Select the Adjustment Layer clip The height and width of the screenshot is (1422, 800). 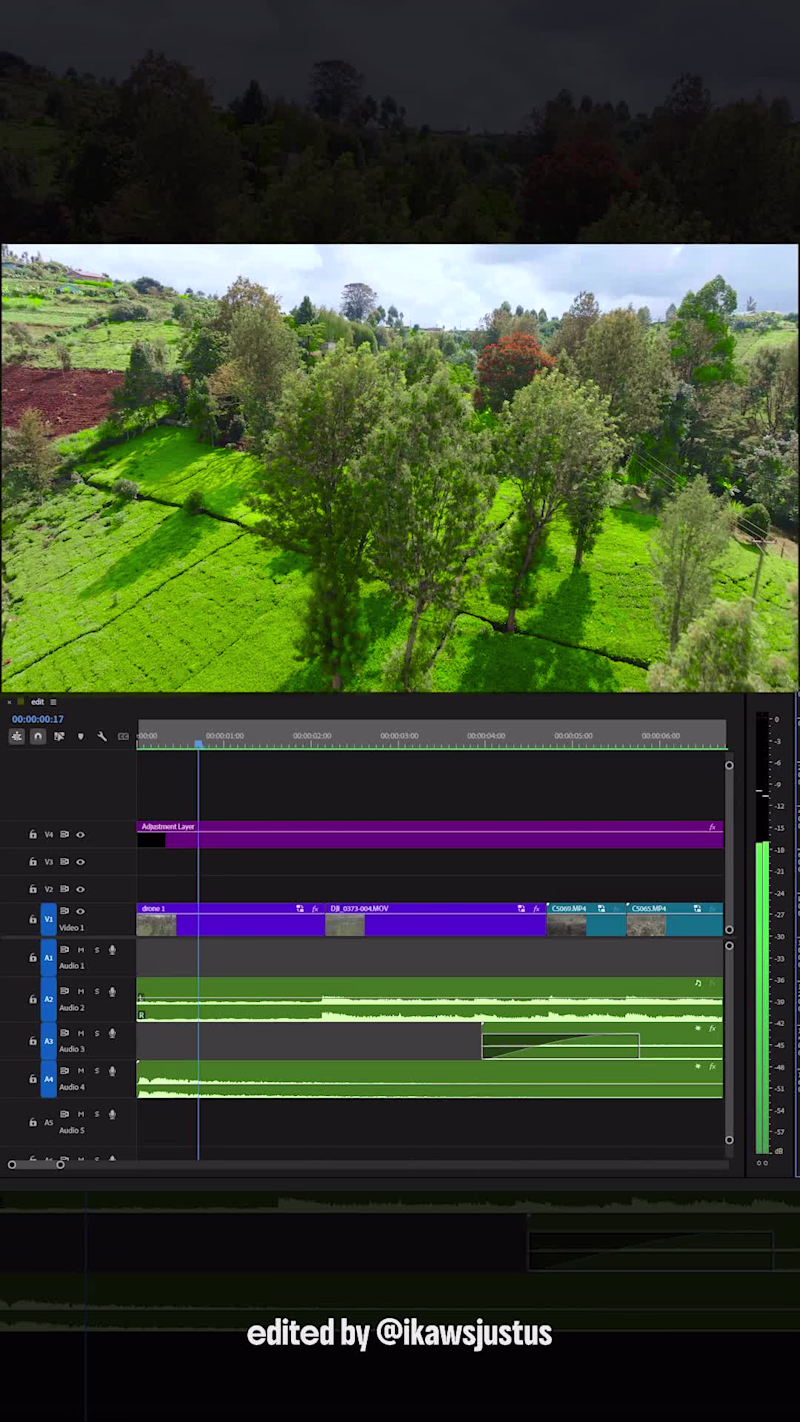[x=430, y=834]
